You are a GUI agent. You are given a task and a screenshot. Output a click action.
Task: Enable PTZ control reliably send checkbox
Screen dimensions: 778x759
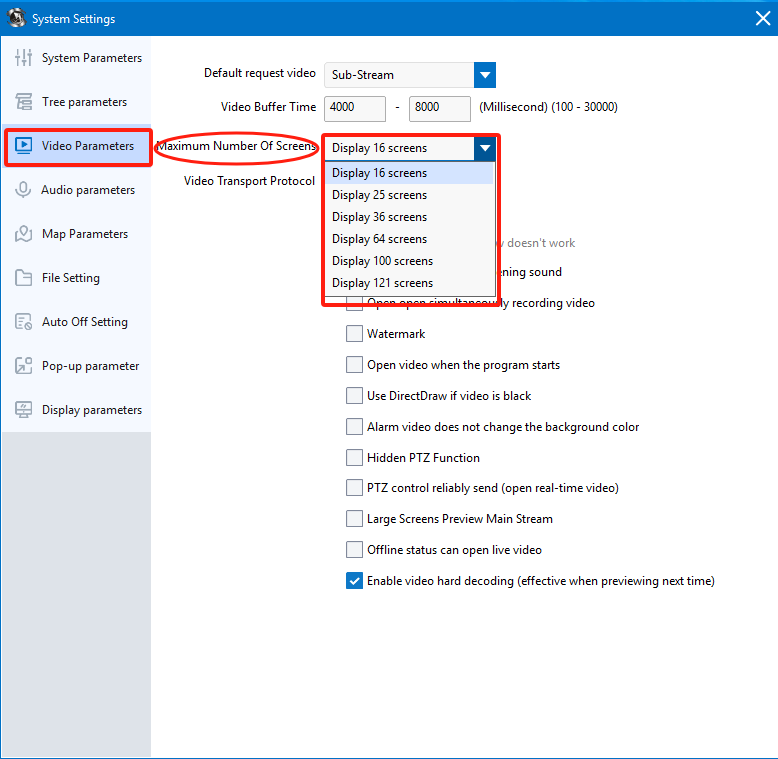pos(354,488)
